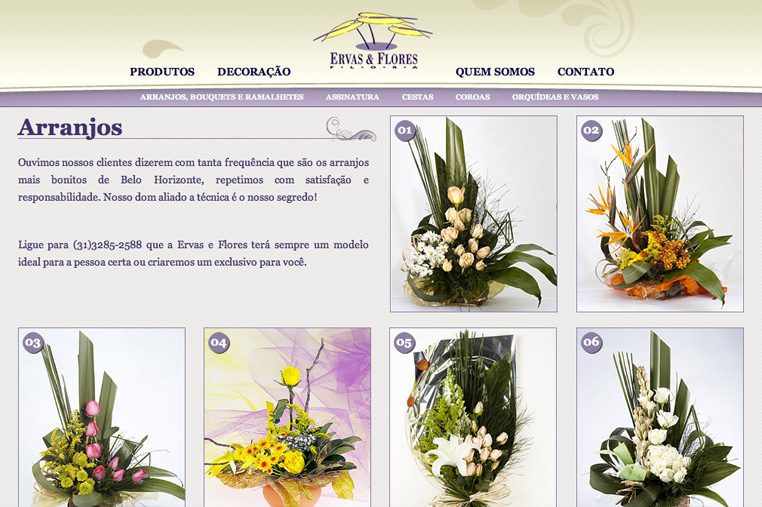Click the 02 number badge
The width and height of the screenshot is (762, 507).
pyautogui.click(x=591, y=130)
